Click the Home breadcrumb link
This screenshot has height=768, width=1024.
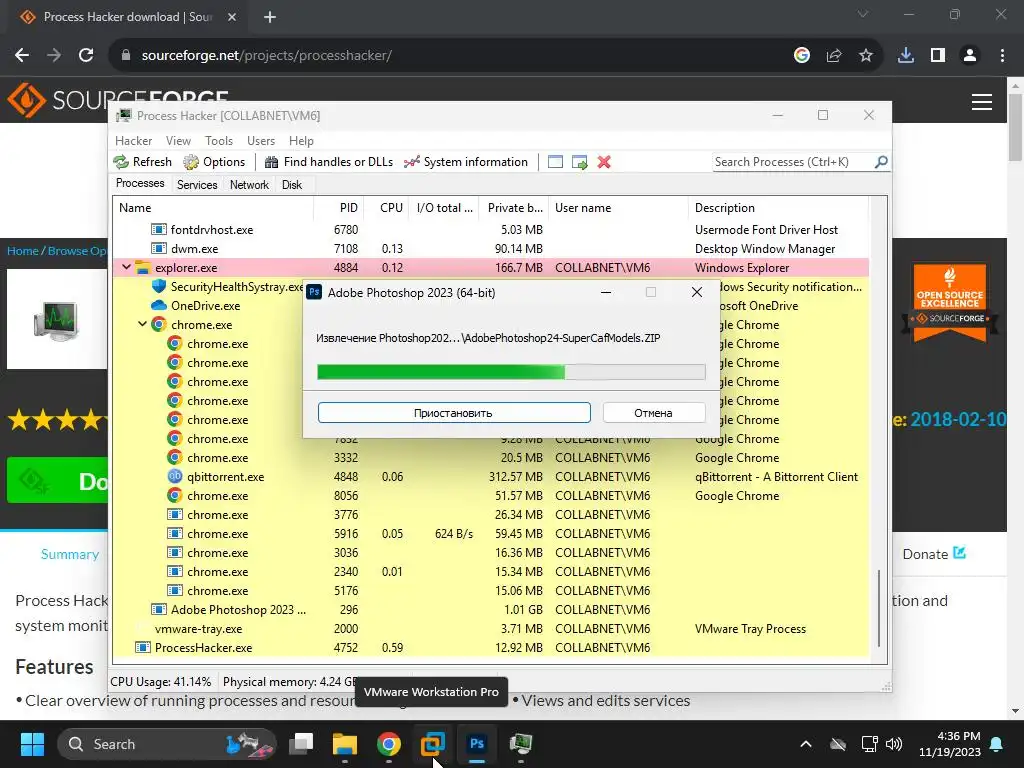coord(22,251)
